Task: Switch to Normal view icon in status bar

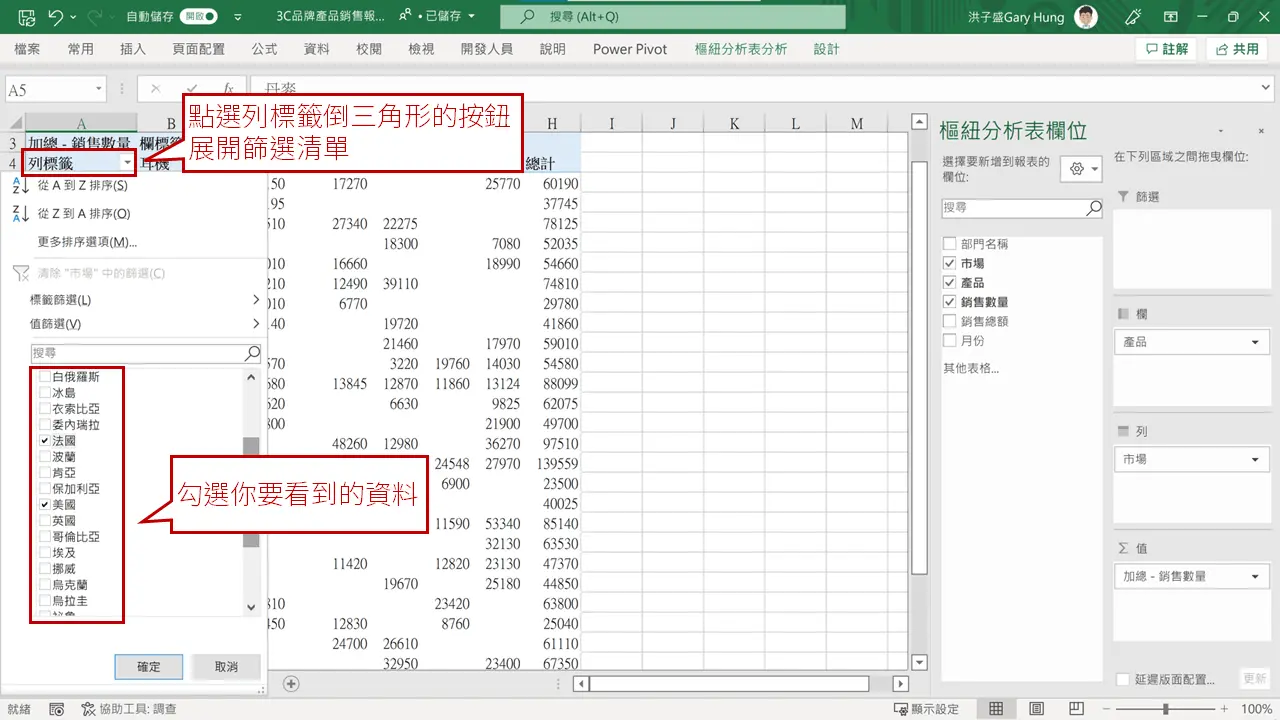Action: (x=996, y=709)
